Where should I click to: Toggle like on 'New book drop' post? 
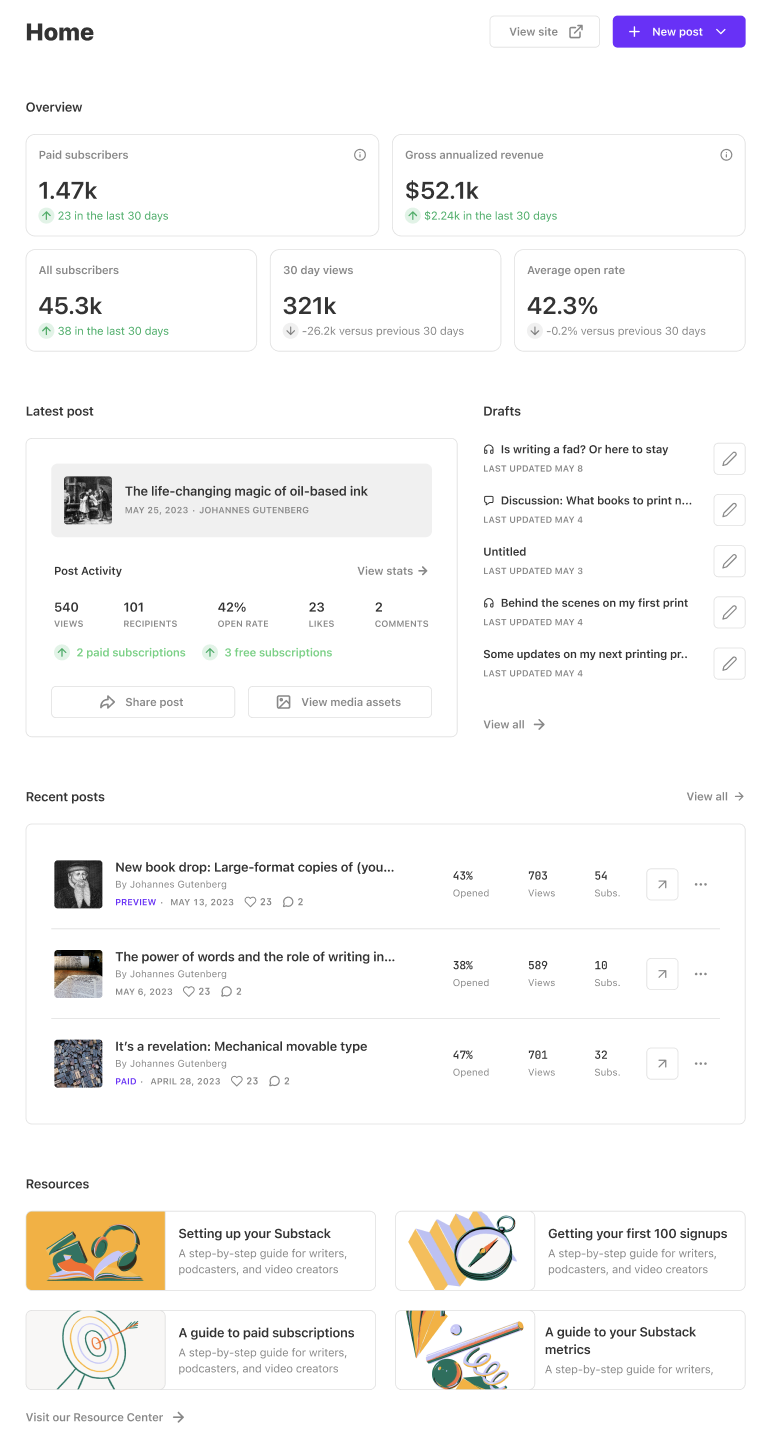coord(249,901)
